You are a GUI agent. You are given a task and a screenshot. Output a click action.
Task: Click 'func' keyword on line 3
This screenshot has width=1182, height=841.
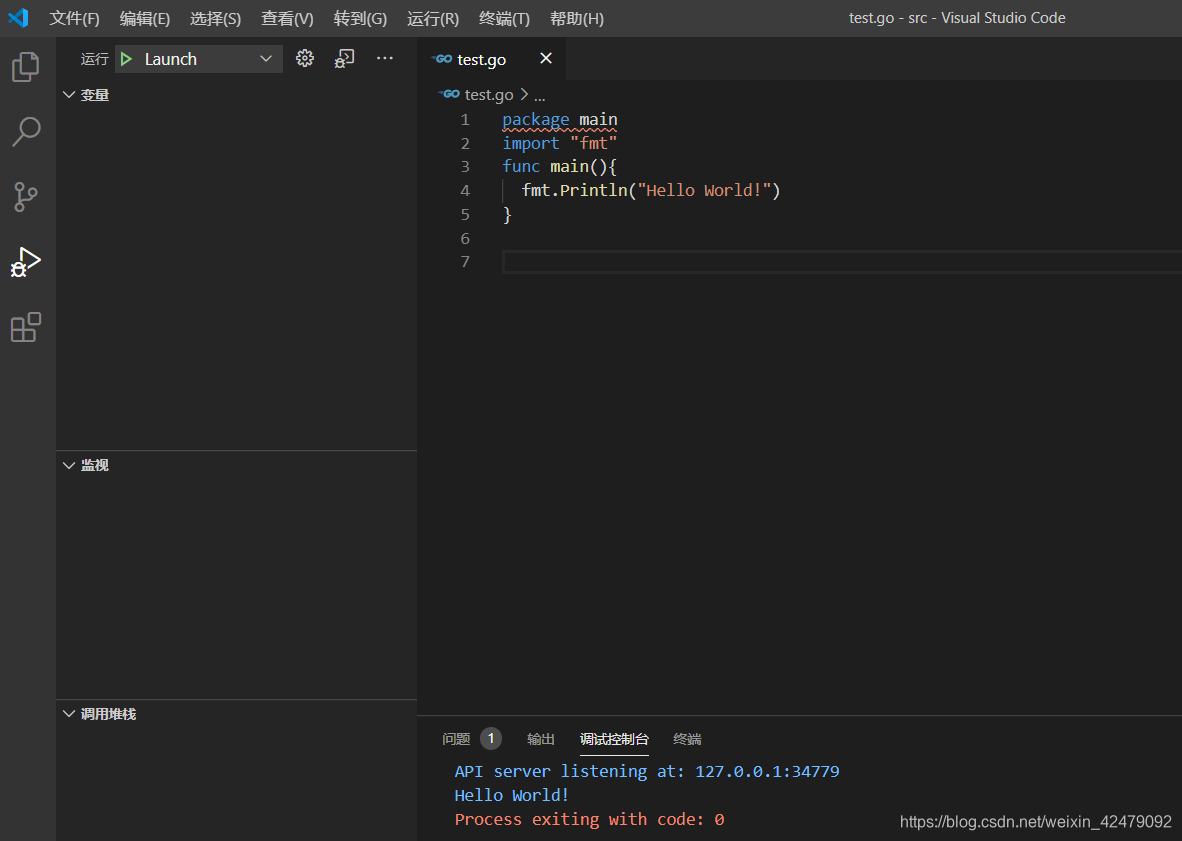[522, 167]
